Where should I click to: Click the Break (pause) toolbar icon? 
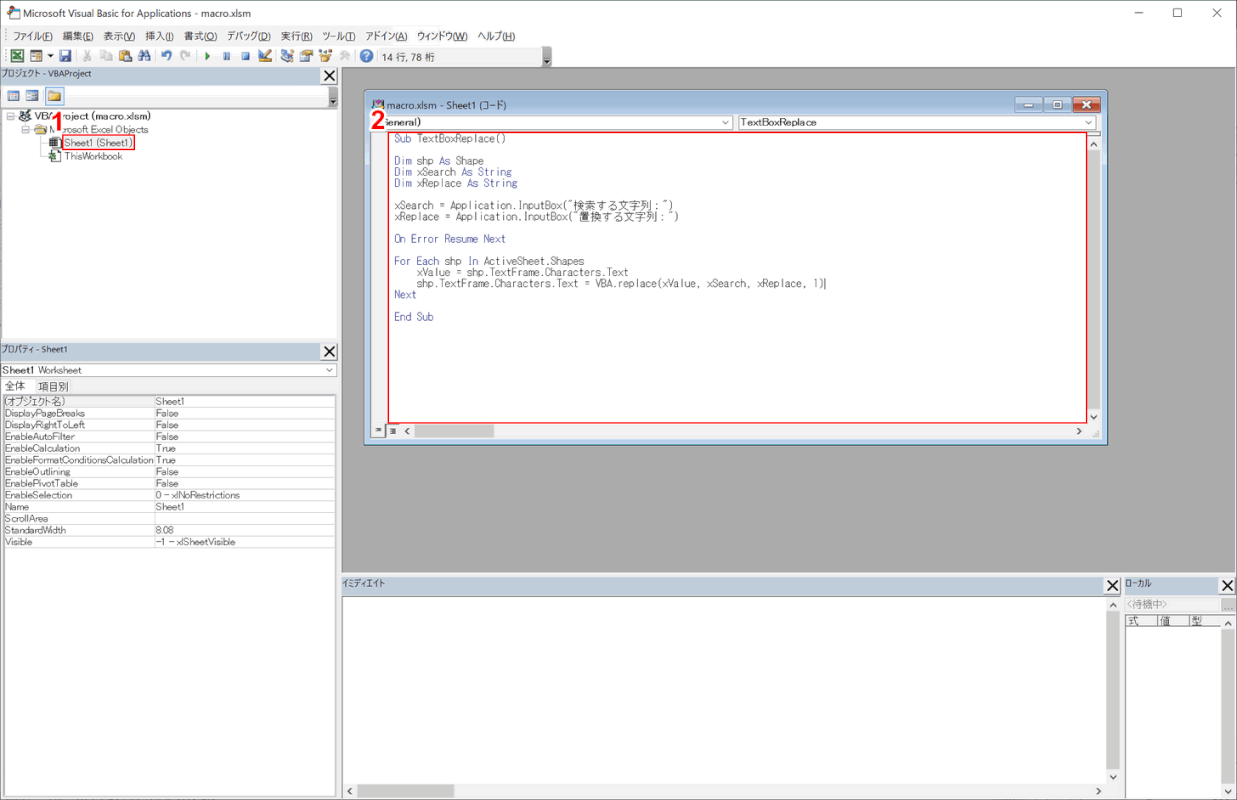coord(227,56)
